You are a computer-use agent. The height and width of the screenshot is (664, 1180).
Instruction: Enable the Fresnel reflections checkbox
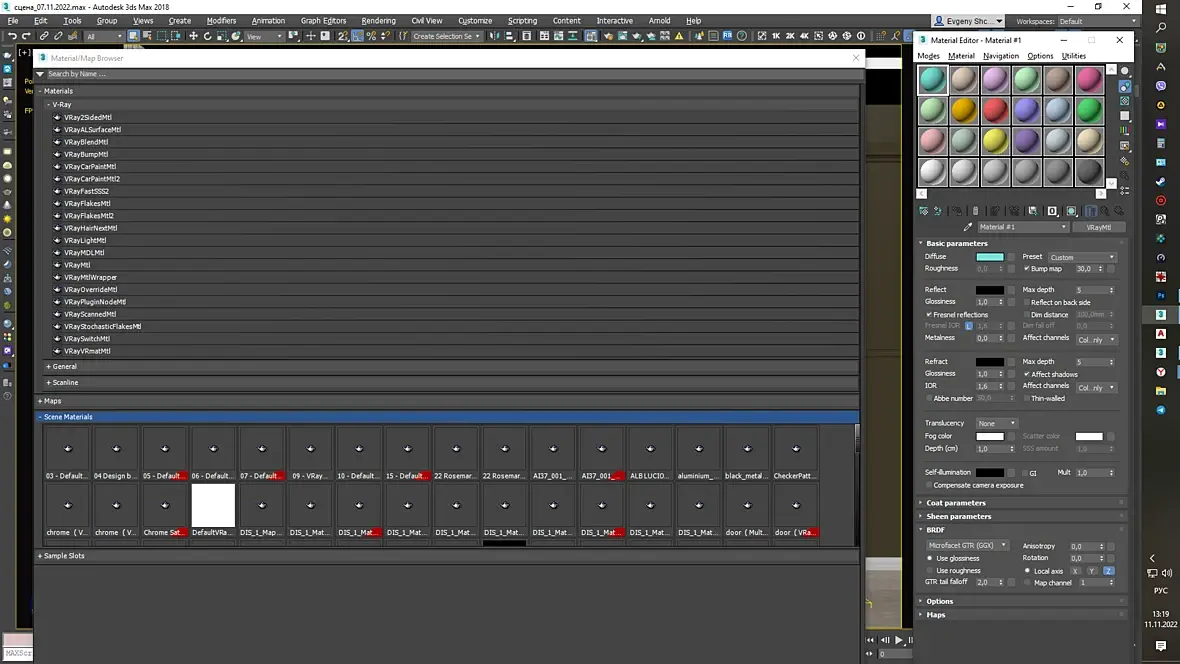(x=929, y=315)
